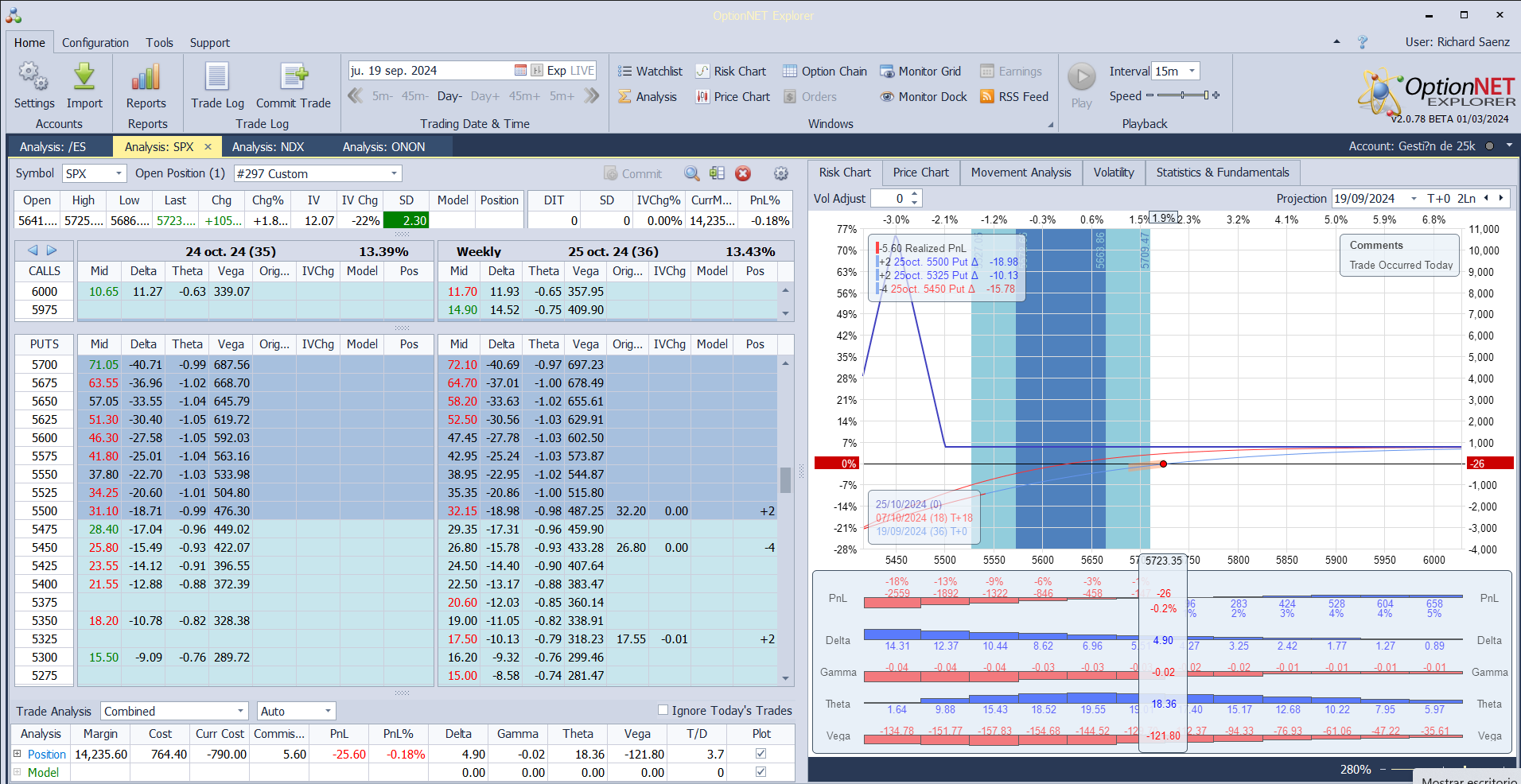Open the RSS Feed window

point(1013,97)
